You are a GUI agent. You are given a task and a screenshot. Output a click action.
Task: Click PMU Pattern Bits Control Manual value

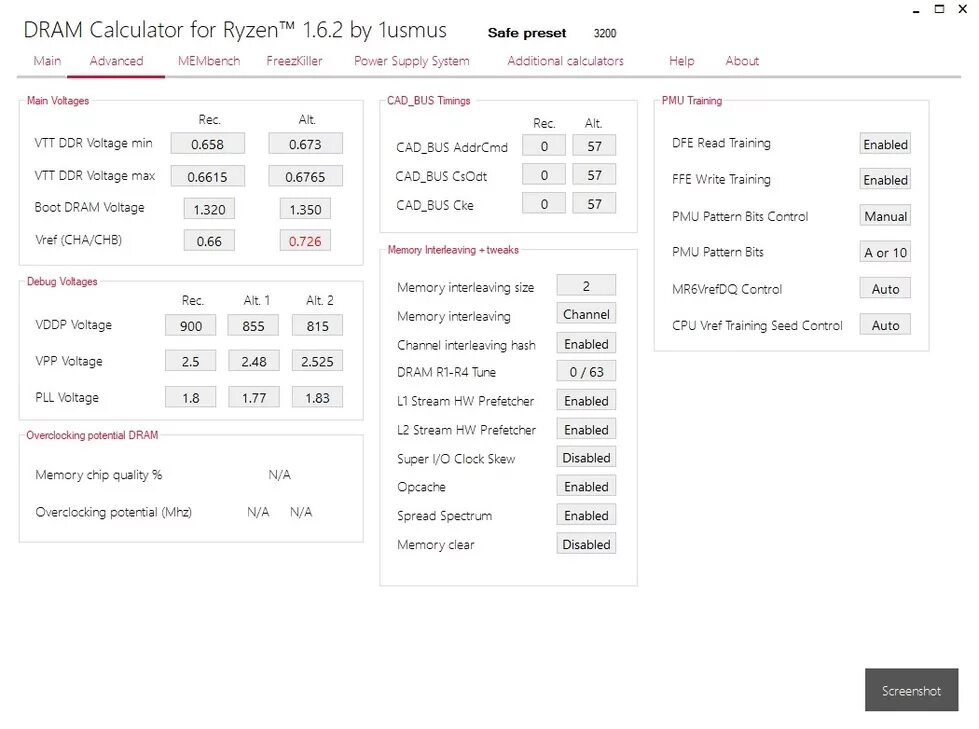pos(885,216)
